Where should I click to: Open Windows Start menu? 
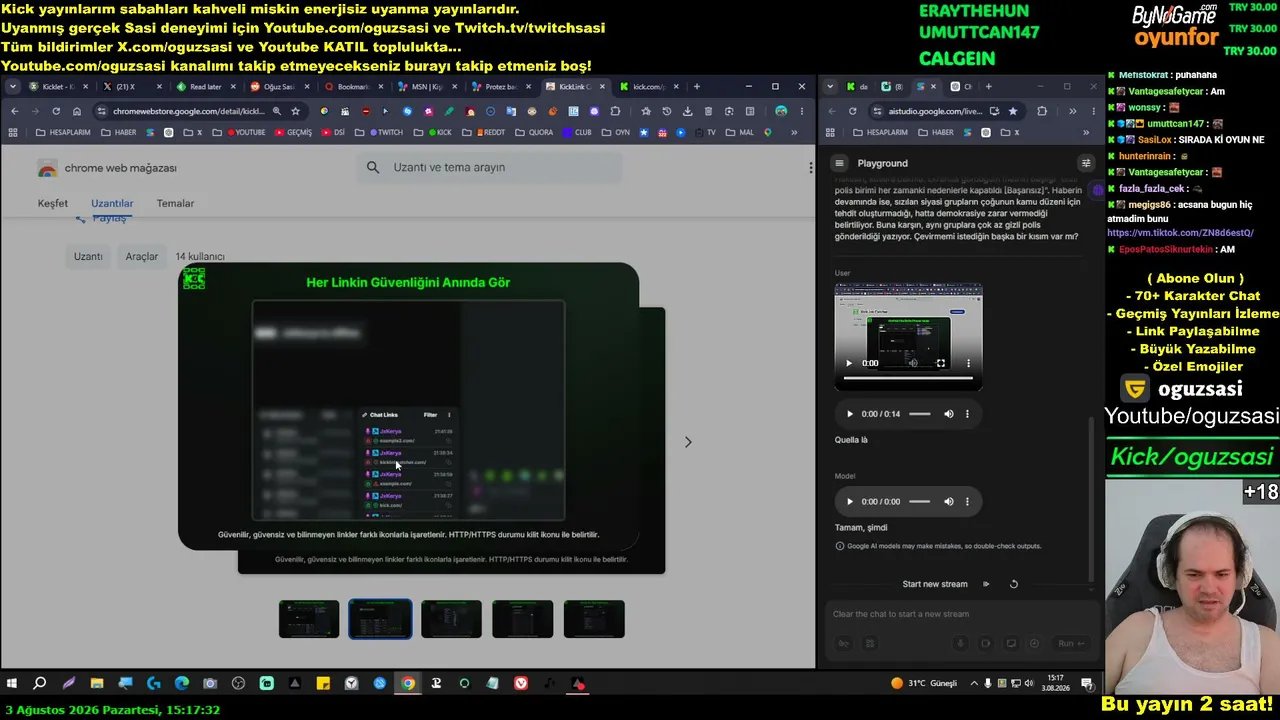12,684
